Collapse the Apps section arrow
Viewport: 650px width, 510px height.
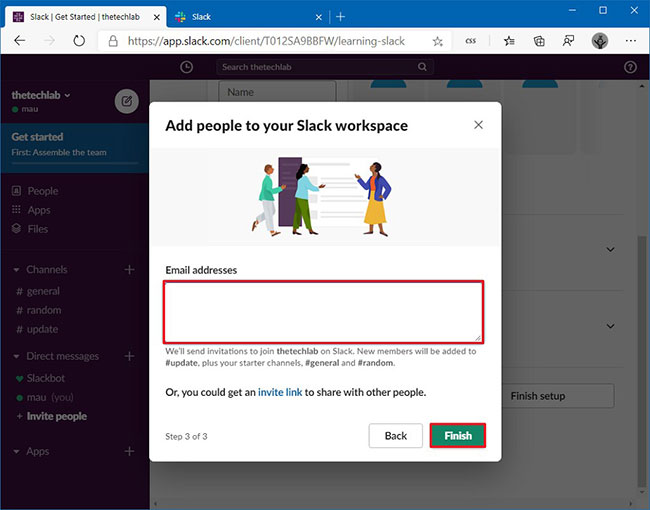(x=17, y=451)
